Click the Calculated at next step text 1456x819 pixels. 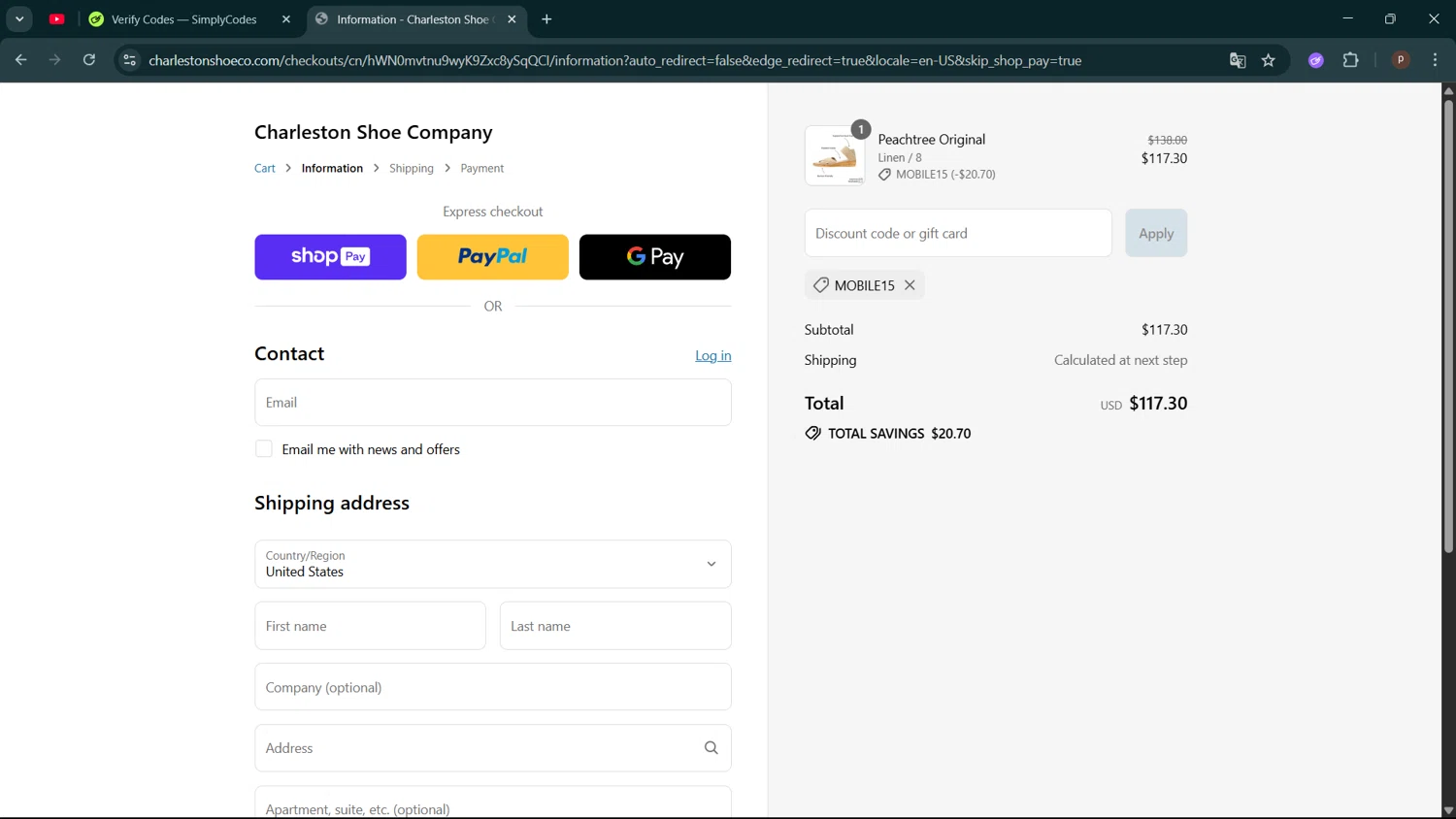(1121, 360)
